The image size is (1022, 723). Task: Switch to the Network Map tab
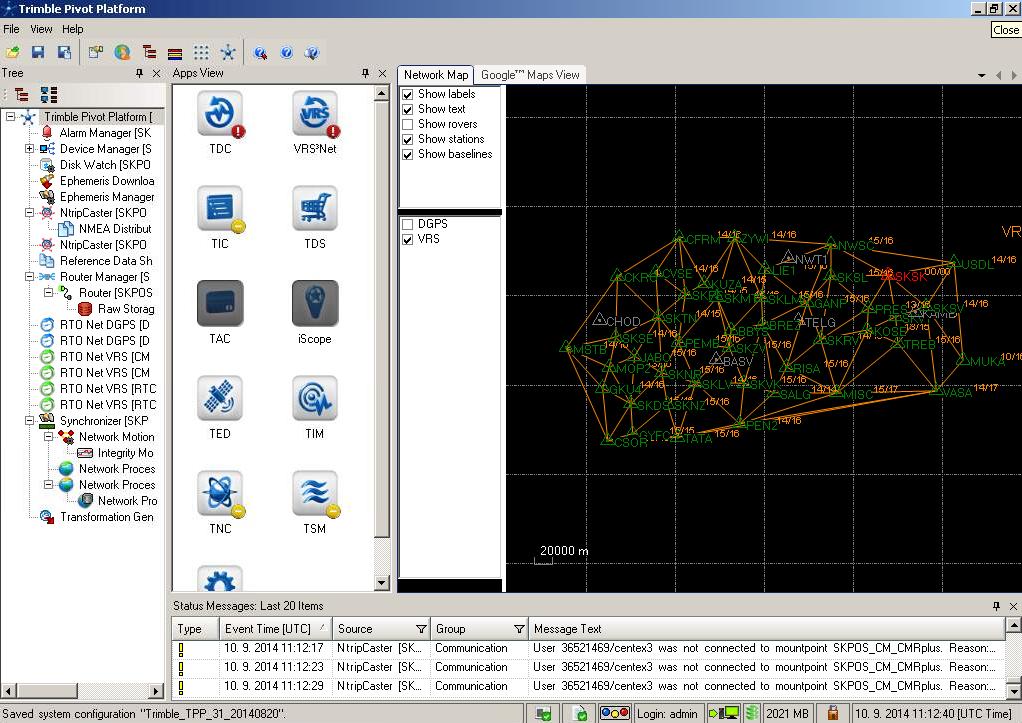click(436, 75)
